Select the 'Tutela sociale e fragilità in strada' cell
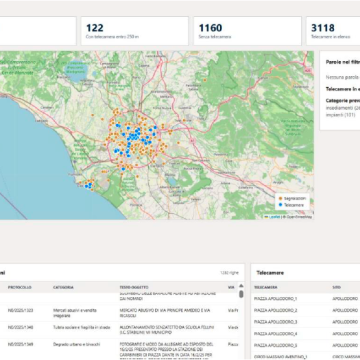 pos(82,328)
